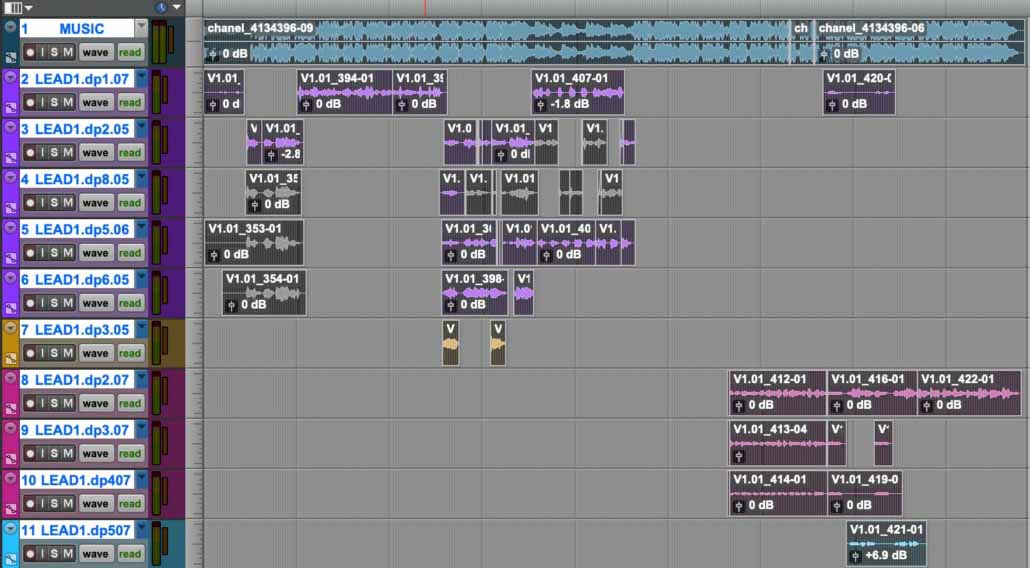
Task: Open the playlist selector on LEAD1.dp2.05 track
Action: click(141, 129)
